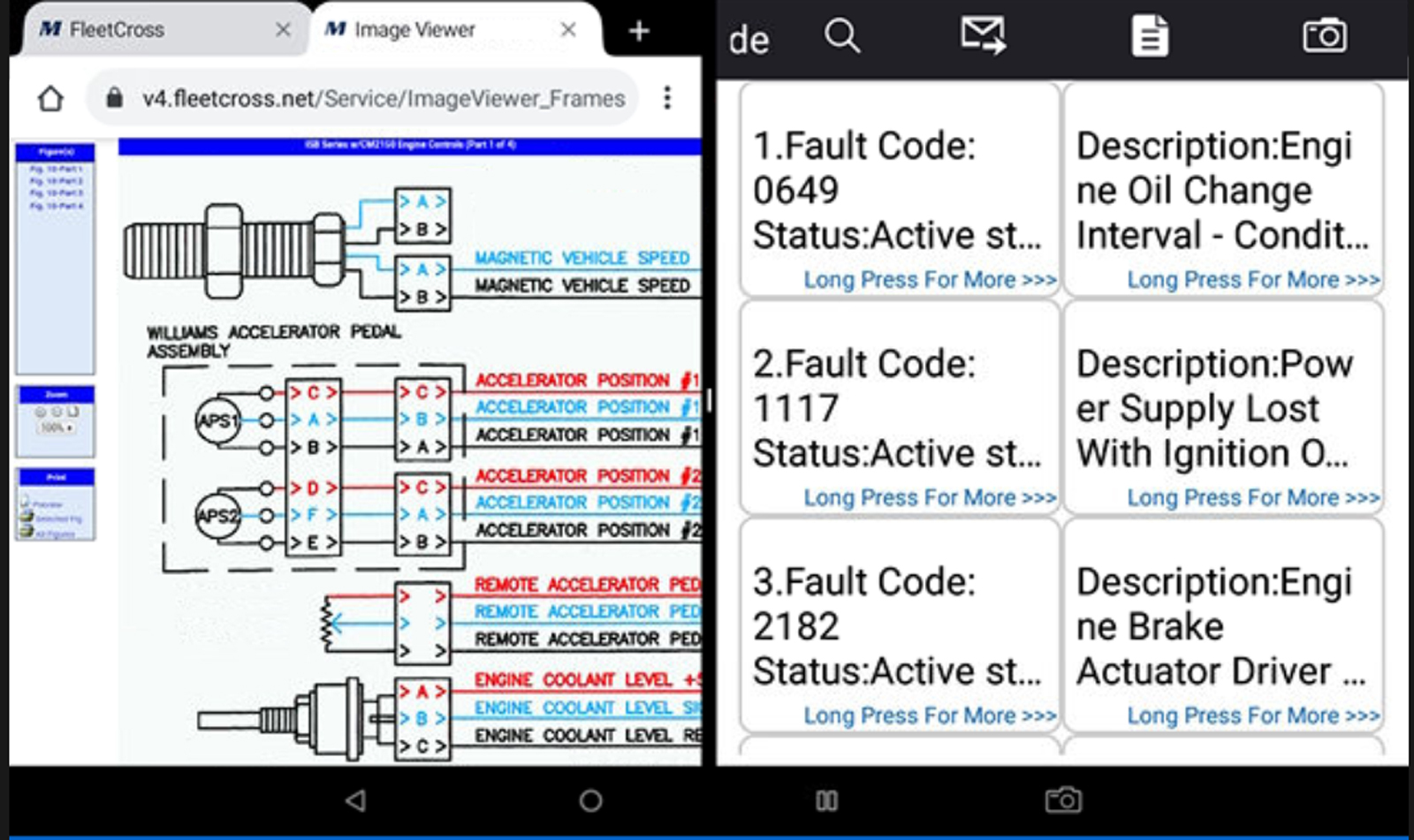Screen dimensions: 1414x840
Task: Tap Long Press For More under Engine Brake description
Action: 1253,716
